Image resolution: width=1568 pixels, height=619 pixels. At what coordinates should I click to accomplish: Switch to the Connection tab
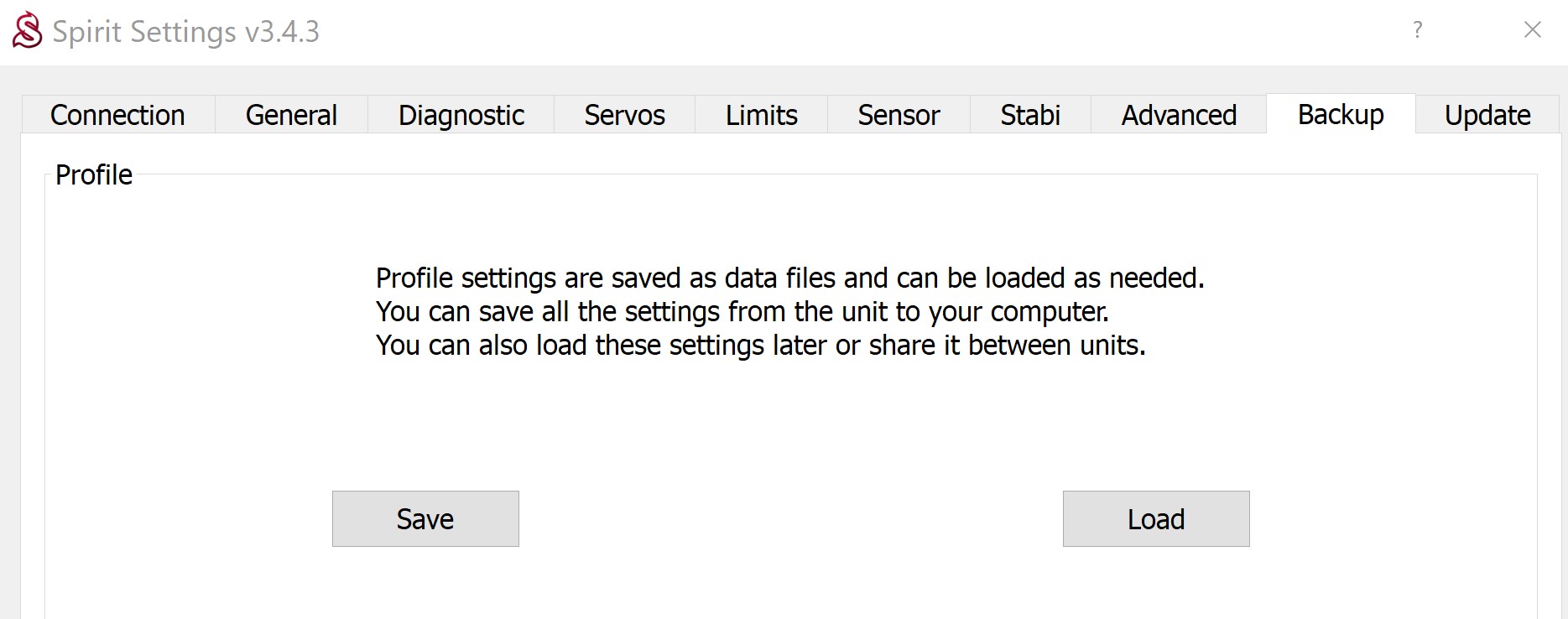(117, 115)
